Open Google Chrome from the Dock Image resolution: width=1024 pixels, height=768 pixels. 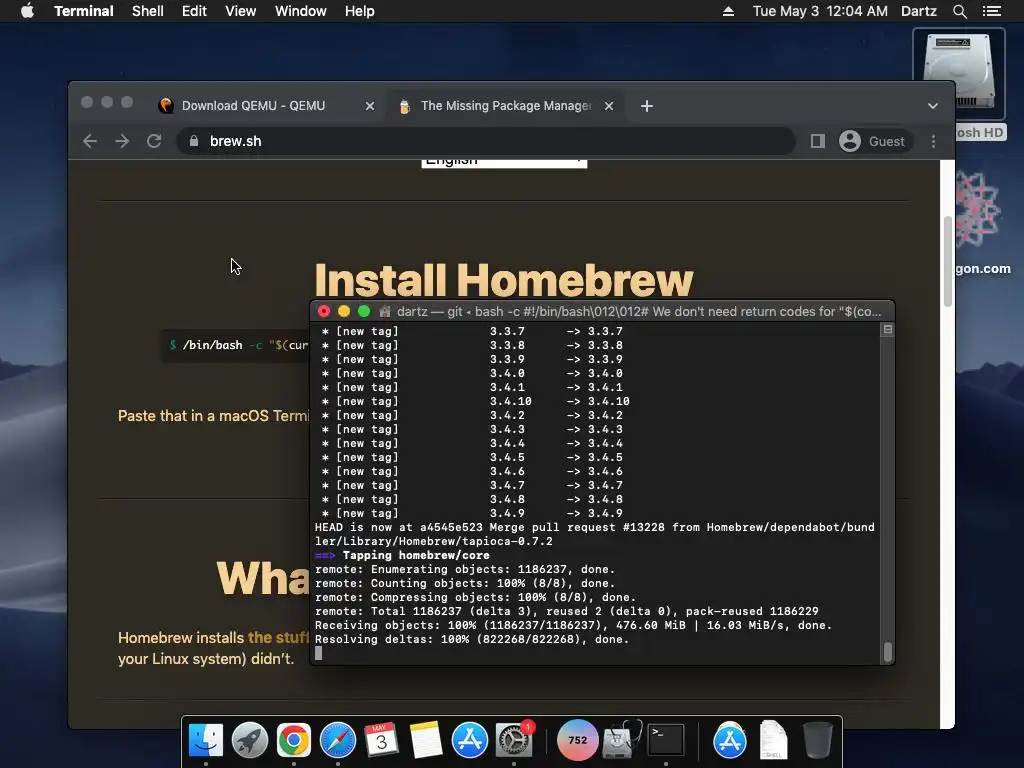click(x=293, y=740)
